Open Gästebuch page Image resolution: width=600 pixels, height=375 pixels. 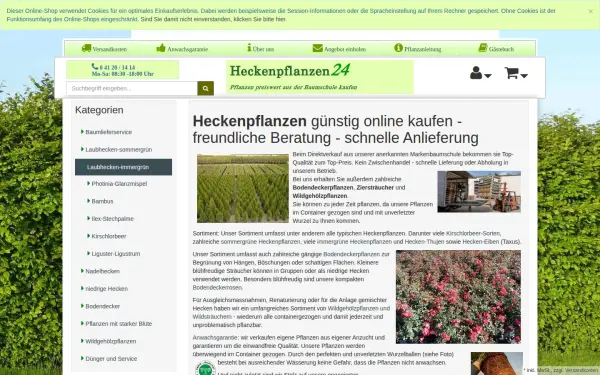(x=501, y=49)
